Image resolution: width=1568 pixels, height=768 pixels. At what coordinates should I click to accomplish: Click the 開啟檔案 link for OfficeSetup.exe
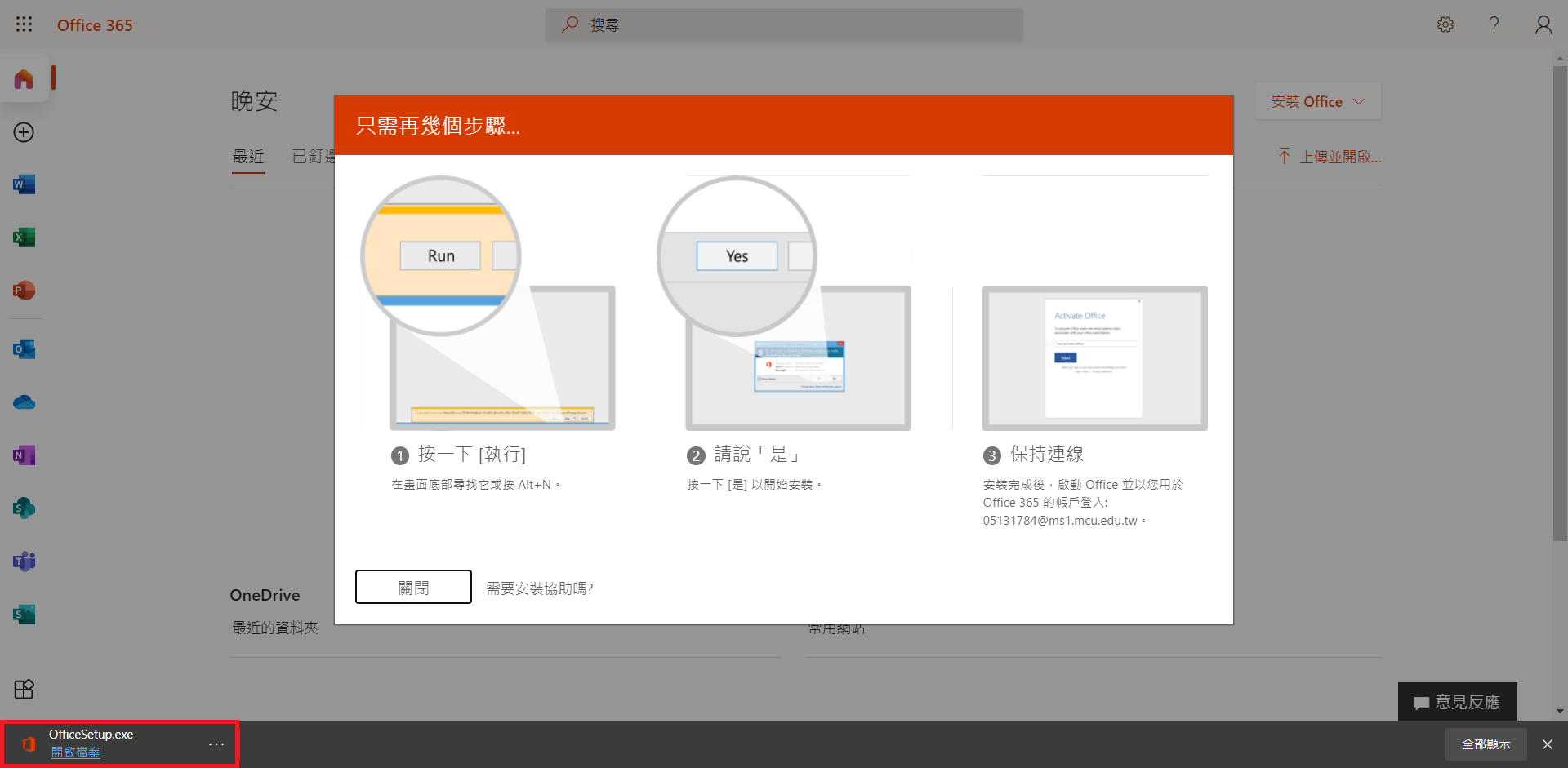(x=75, y=752)
